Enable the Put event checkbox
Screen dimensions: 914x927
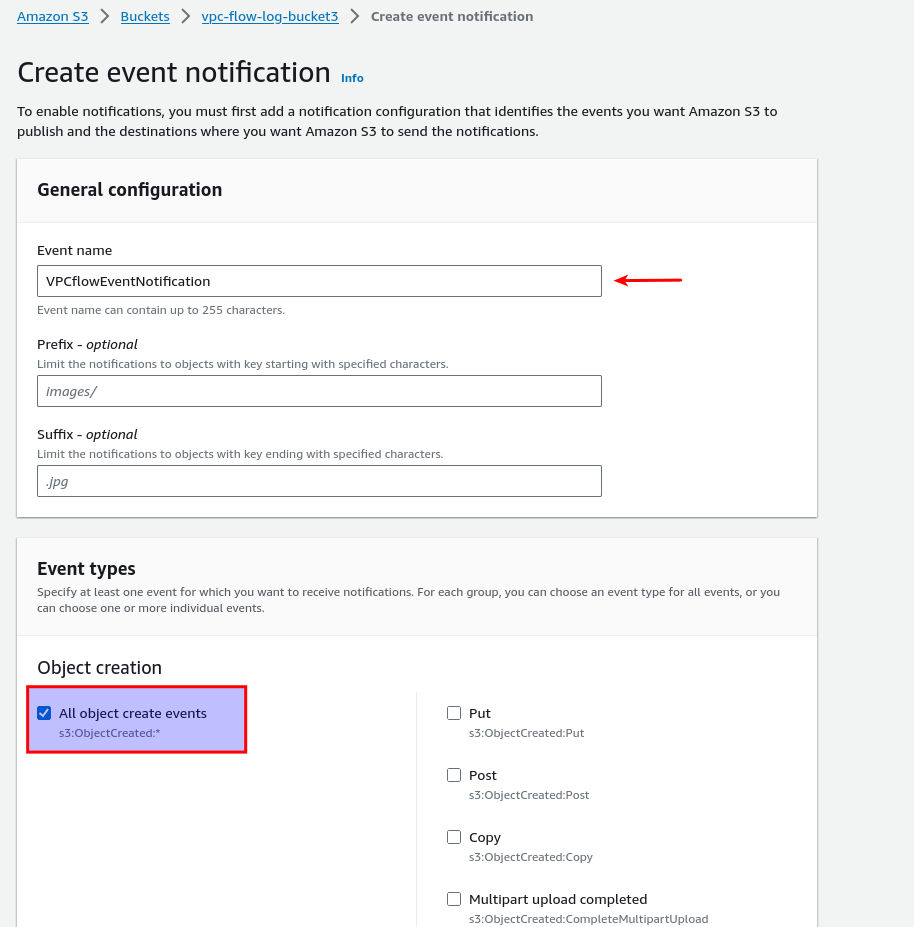454,713
